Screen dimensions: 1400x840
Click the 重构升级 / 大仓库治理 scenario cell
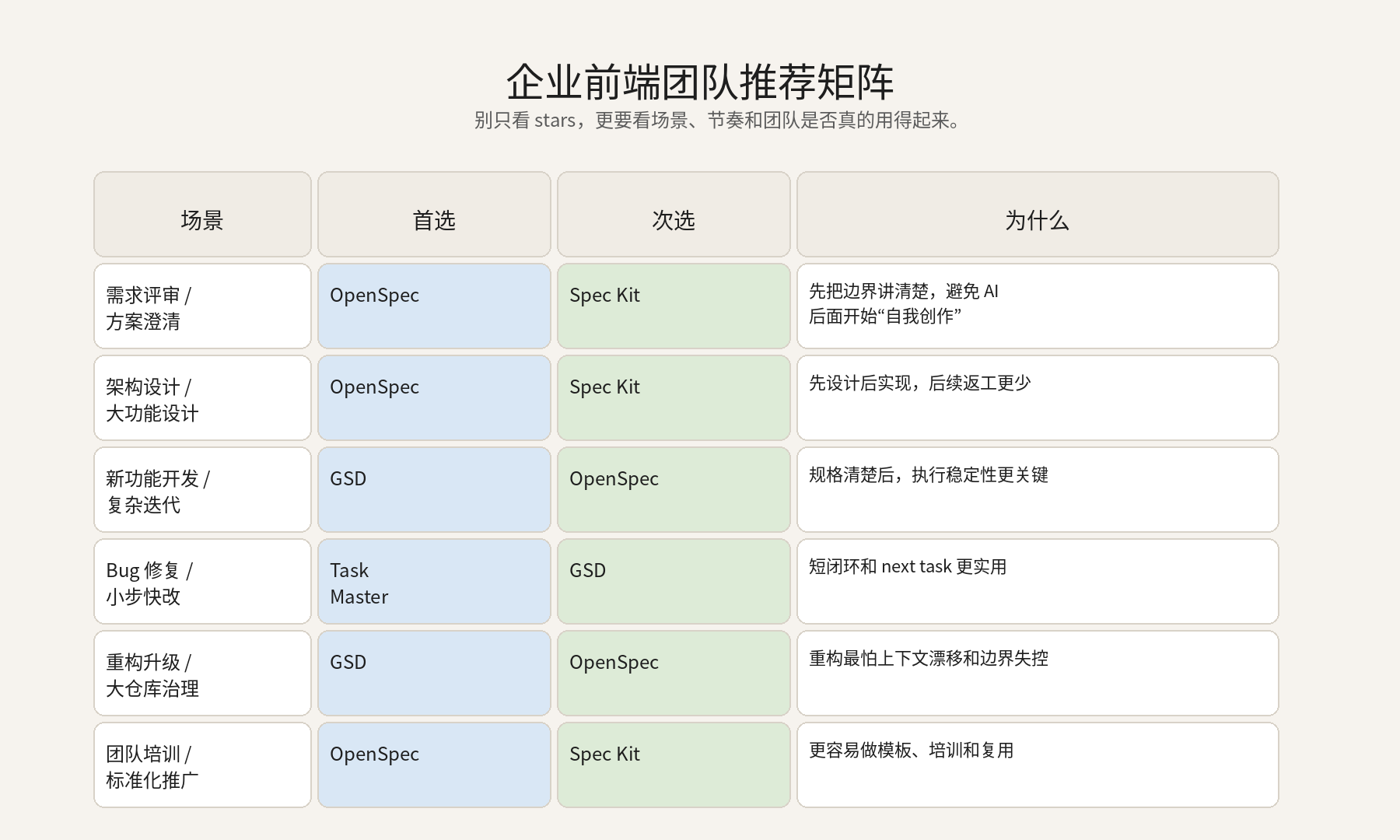(x=202, y=673)
